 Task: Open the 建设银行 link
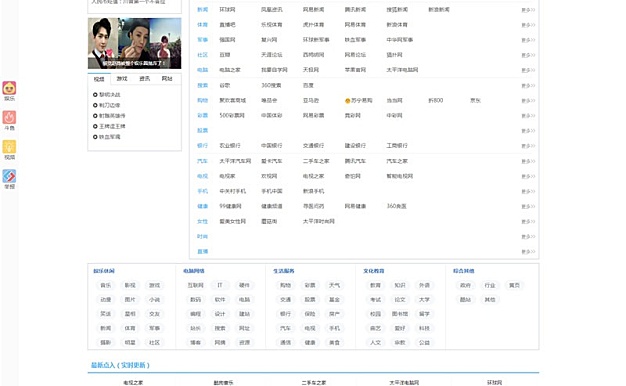click(x=355, y=146)
